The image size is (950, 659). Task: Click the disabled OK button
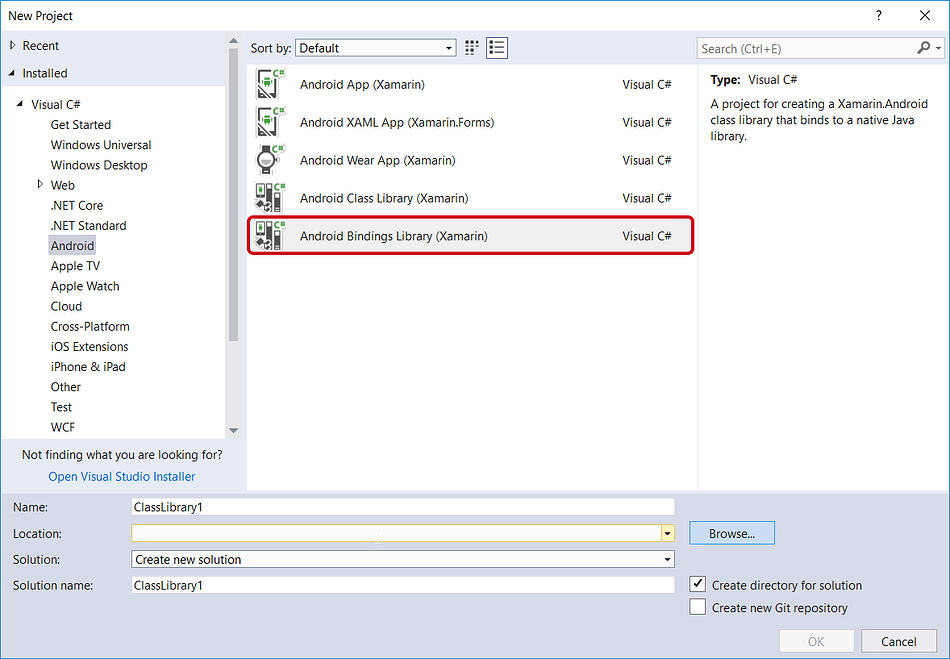[816, 641]
